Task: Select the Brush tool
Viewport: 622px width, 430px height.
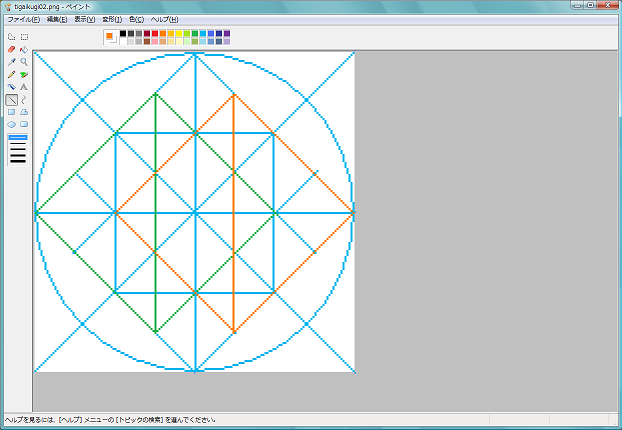Action: coord(24,75)
